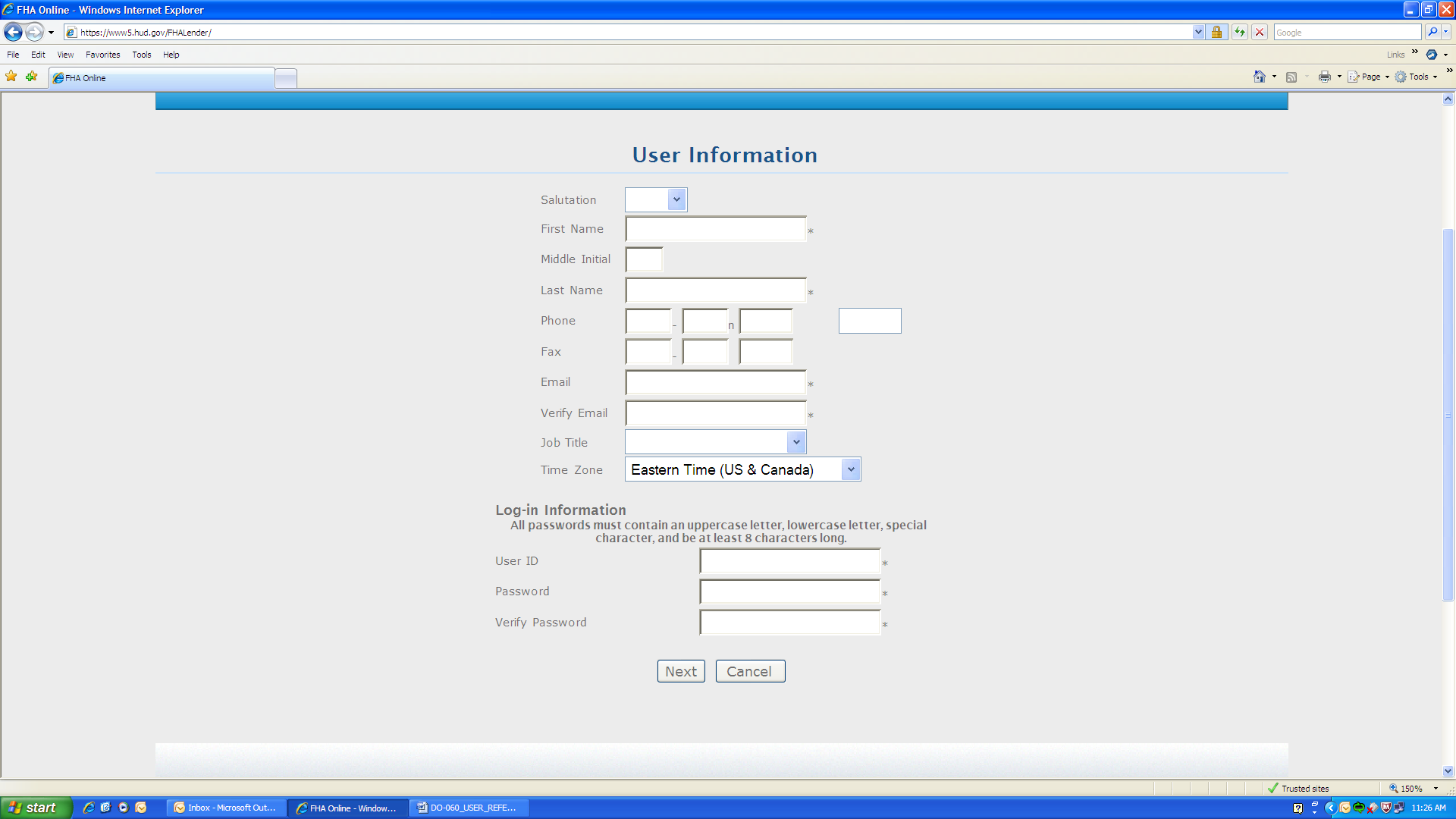Open the Time Zone dropdown
This screenshot has width=1456, height=819.
tap(851, 469)
